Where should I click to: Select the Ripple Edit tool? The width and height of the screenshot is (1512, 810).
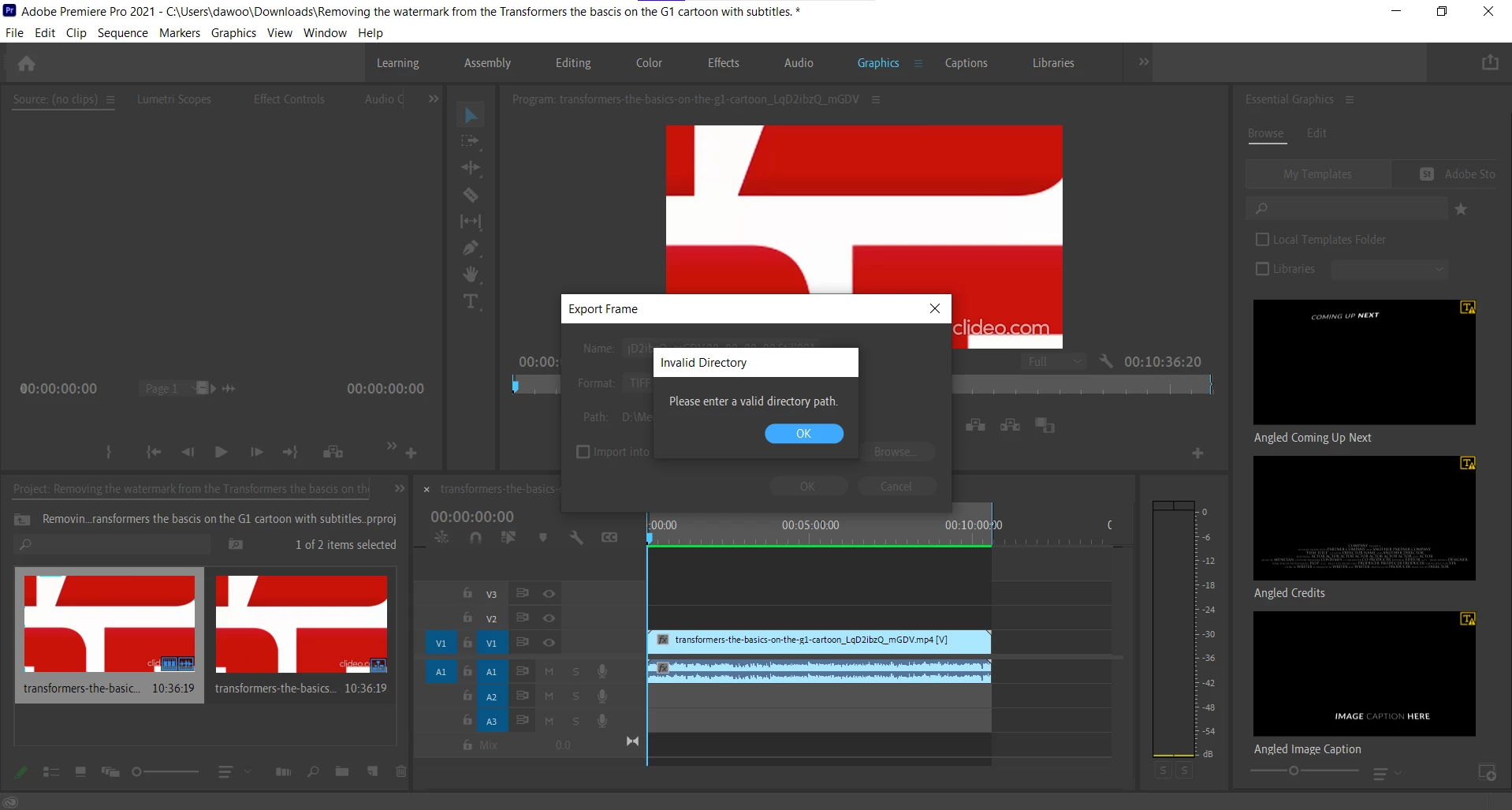(471, 167)
